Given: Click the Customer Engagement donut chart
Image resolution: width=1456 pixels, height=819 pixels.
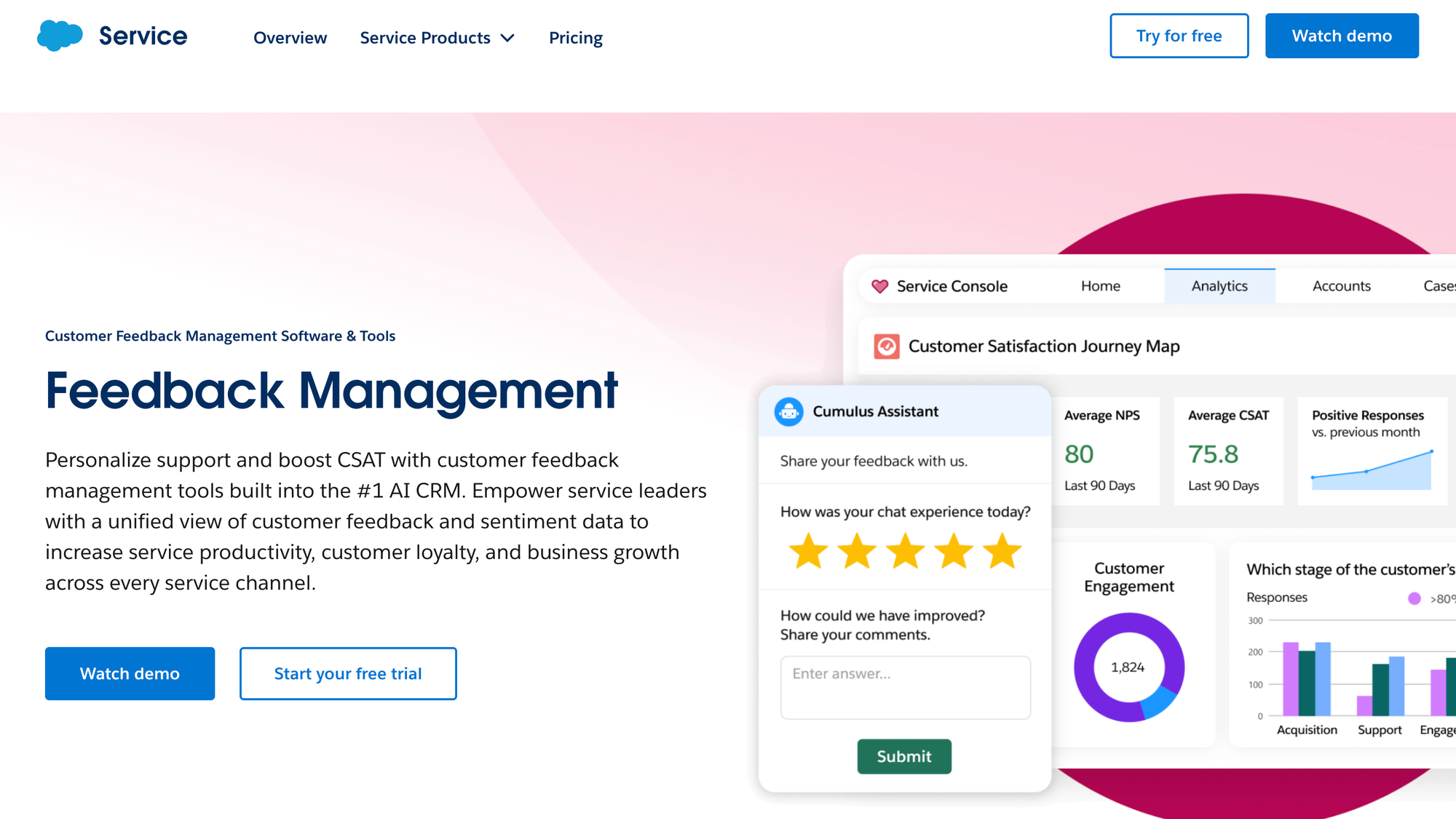Looking at the screenshot, I should (1128, 666).
